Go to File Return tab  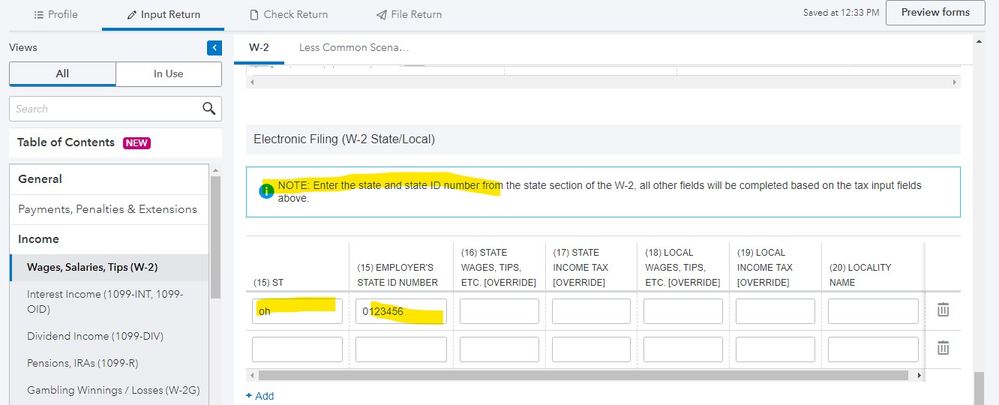[409, 14]
